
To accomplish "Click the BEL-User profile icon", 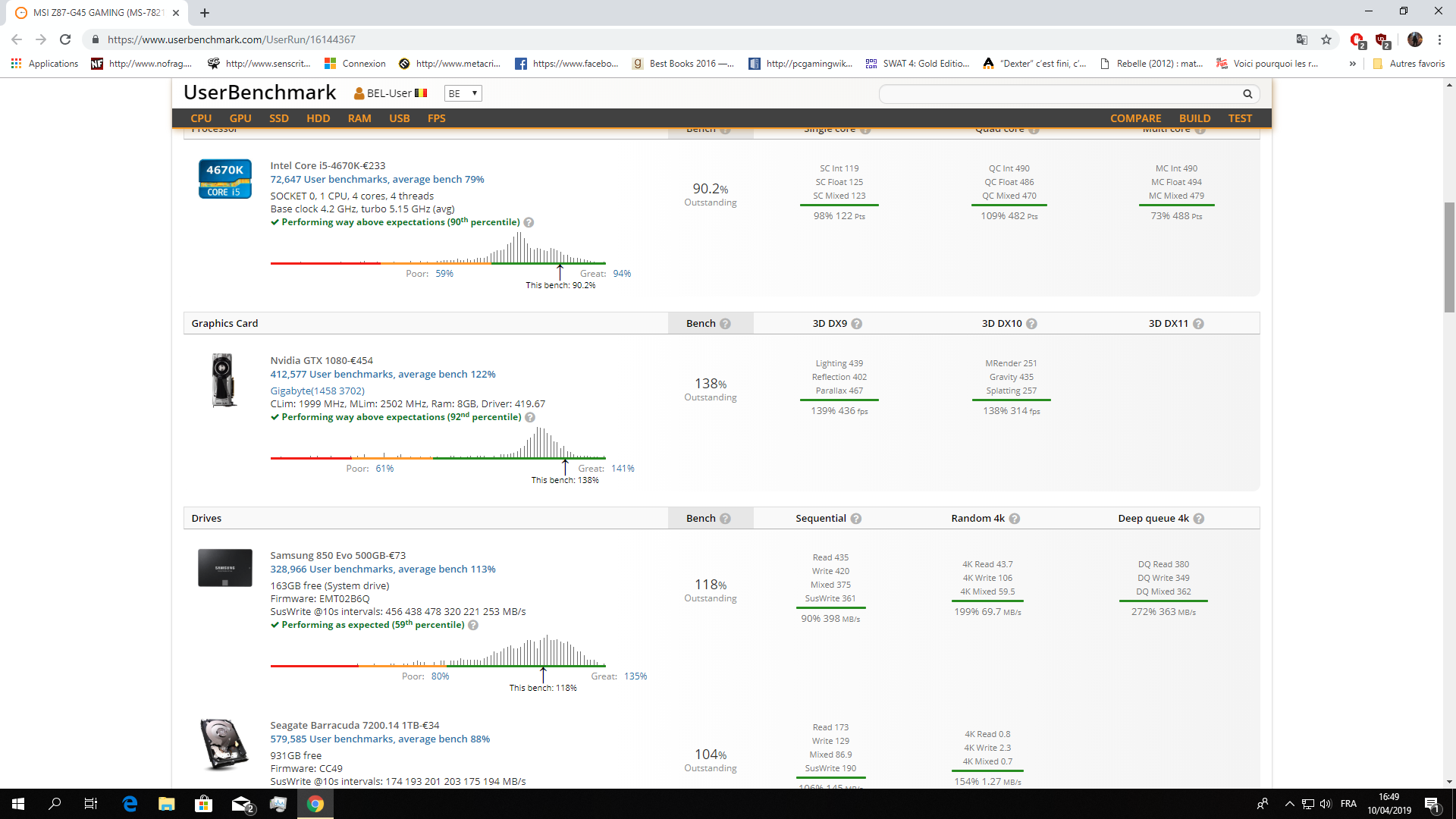I will [359, 93].
